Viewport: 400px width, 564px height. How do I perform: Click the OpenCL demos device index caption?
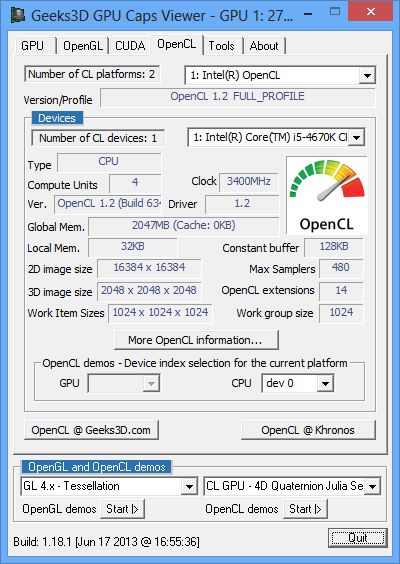pos(195,363)
